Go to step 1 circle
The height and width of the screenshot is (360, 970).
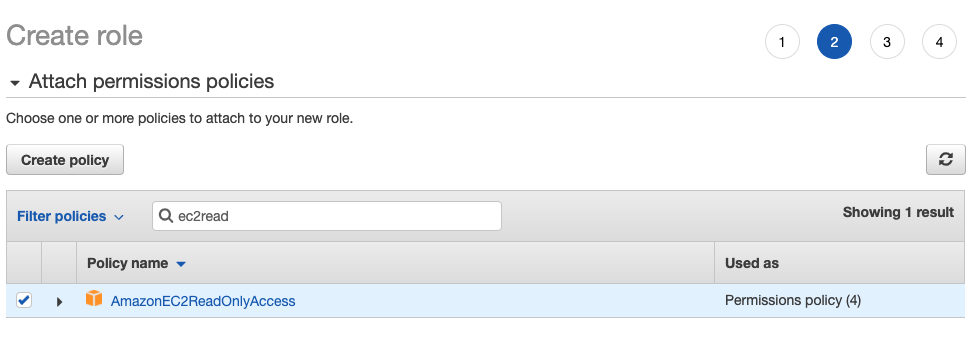click(x=782, y=42)
